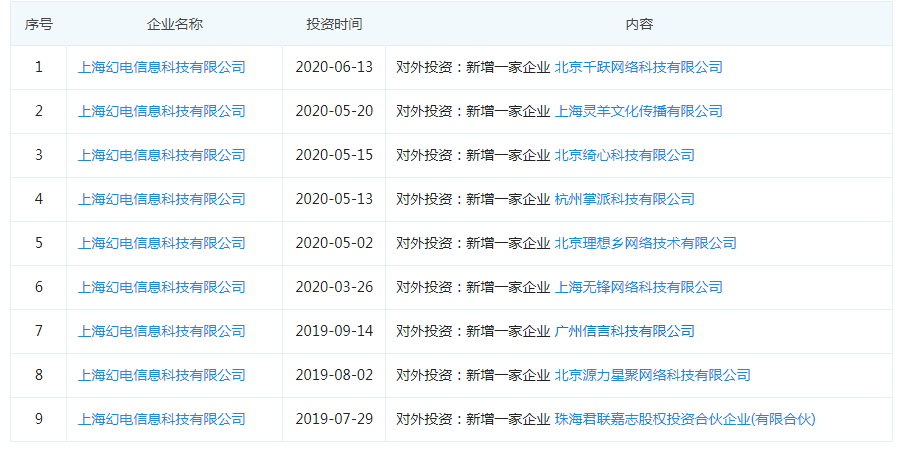
Task: Select the 投资时间 column header
Action: click(334, 23)
